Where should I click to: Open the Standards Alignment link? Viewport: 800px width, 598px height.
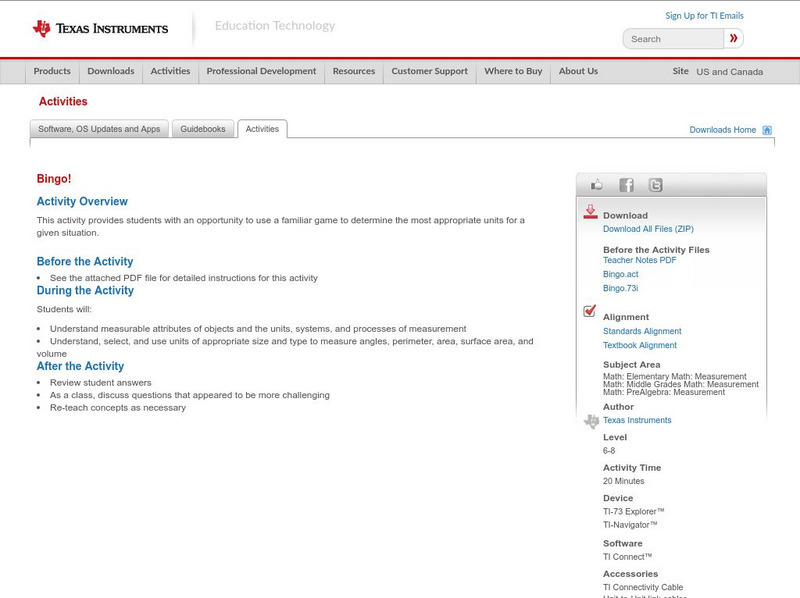coord(642,331)
